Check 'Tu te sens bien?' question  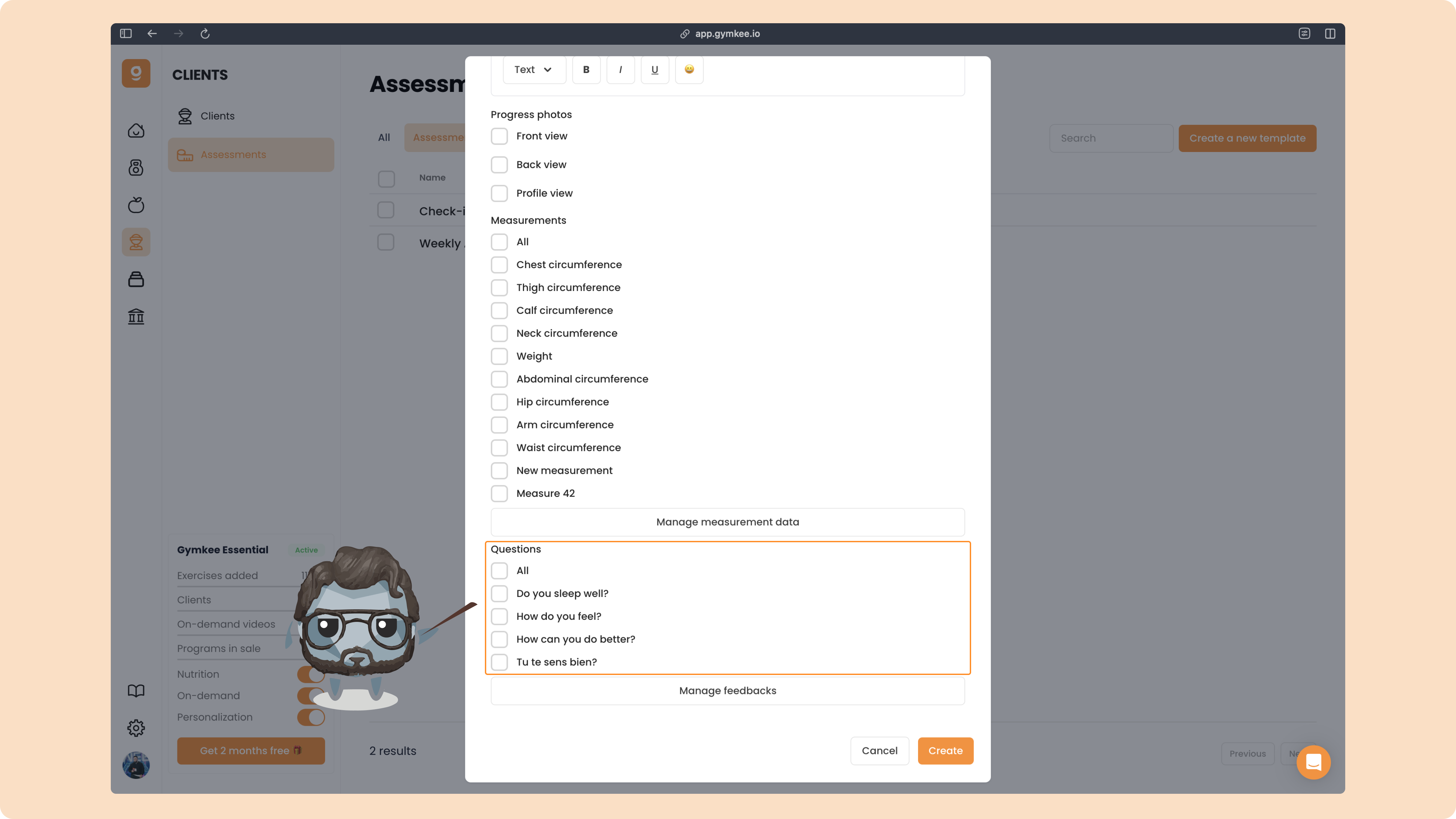tap(499, 662)
